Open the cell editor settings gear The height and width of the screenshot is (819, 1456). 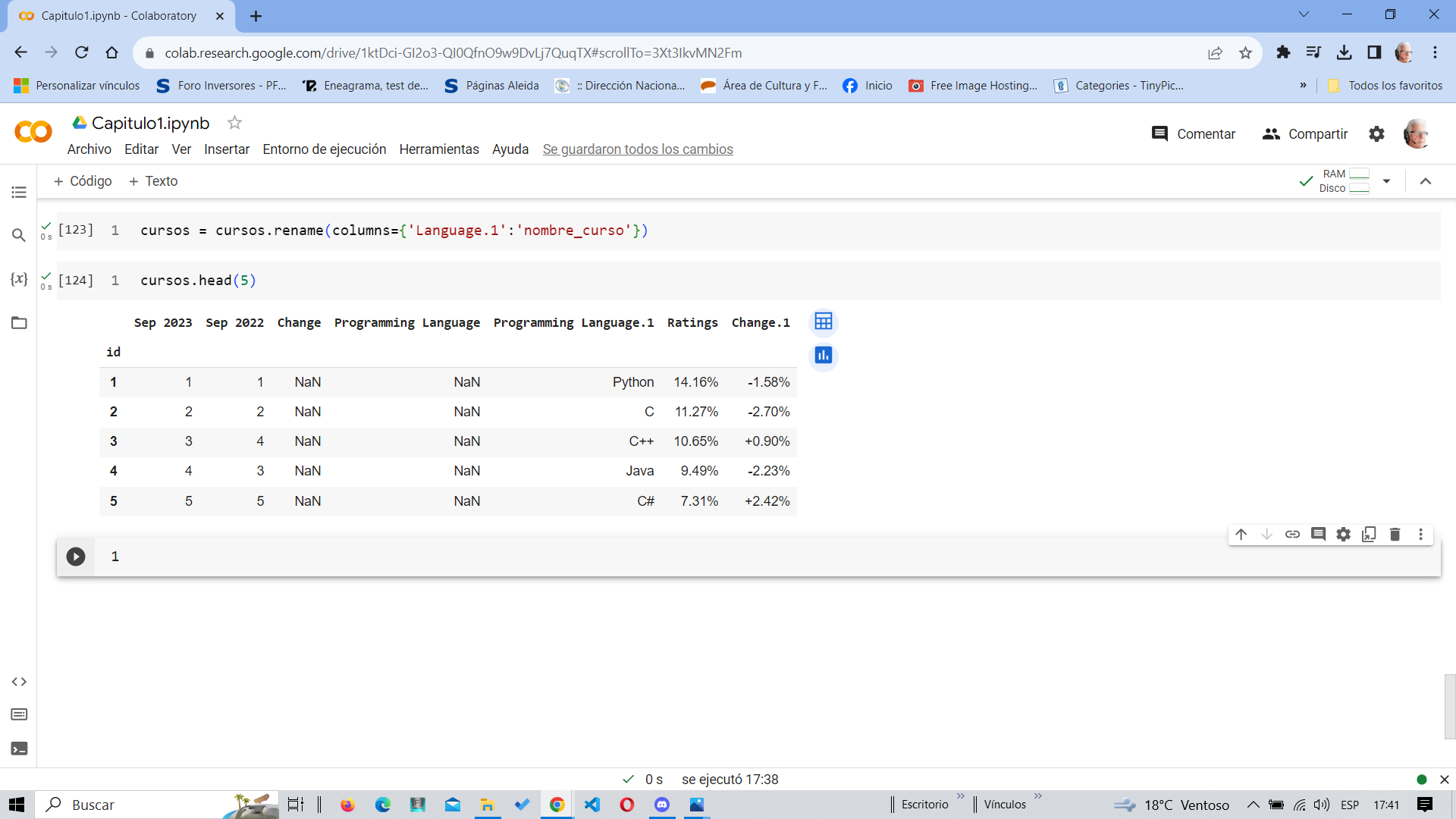click(x=1344, y=535)
